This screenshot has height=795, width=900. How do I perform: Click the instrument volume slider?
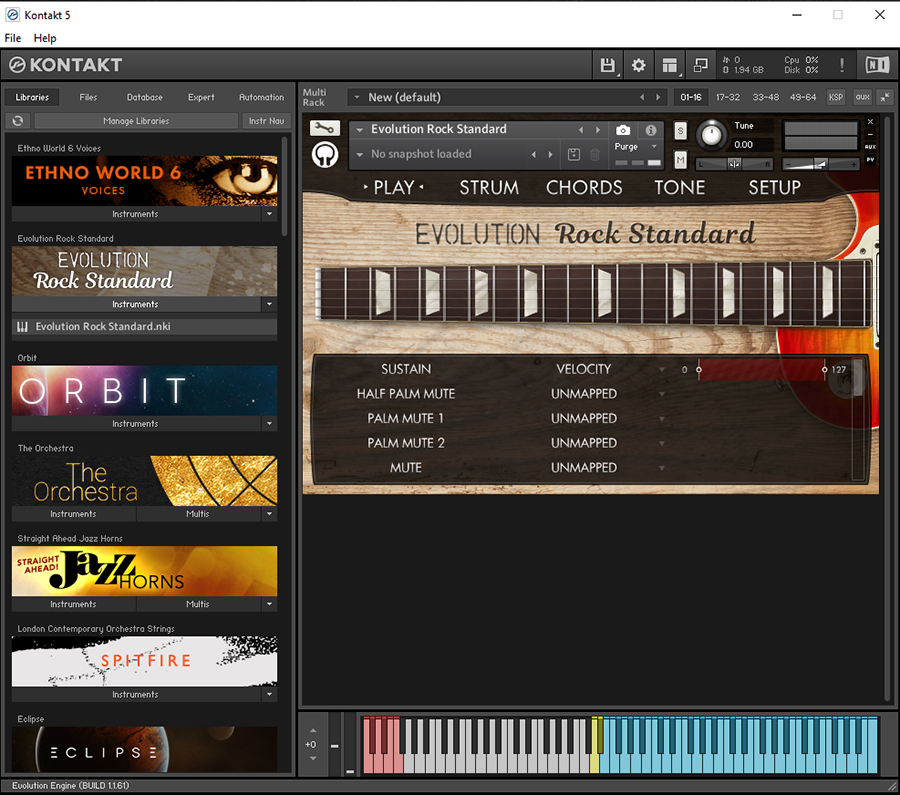pyautogui.click(x=820, y=164)
